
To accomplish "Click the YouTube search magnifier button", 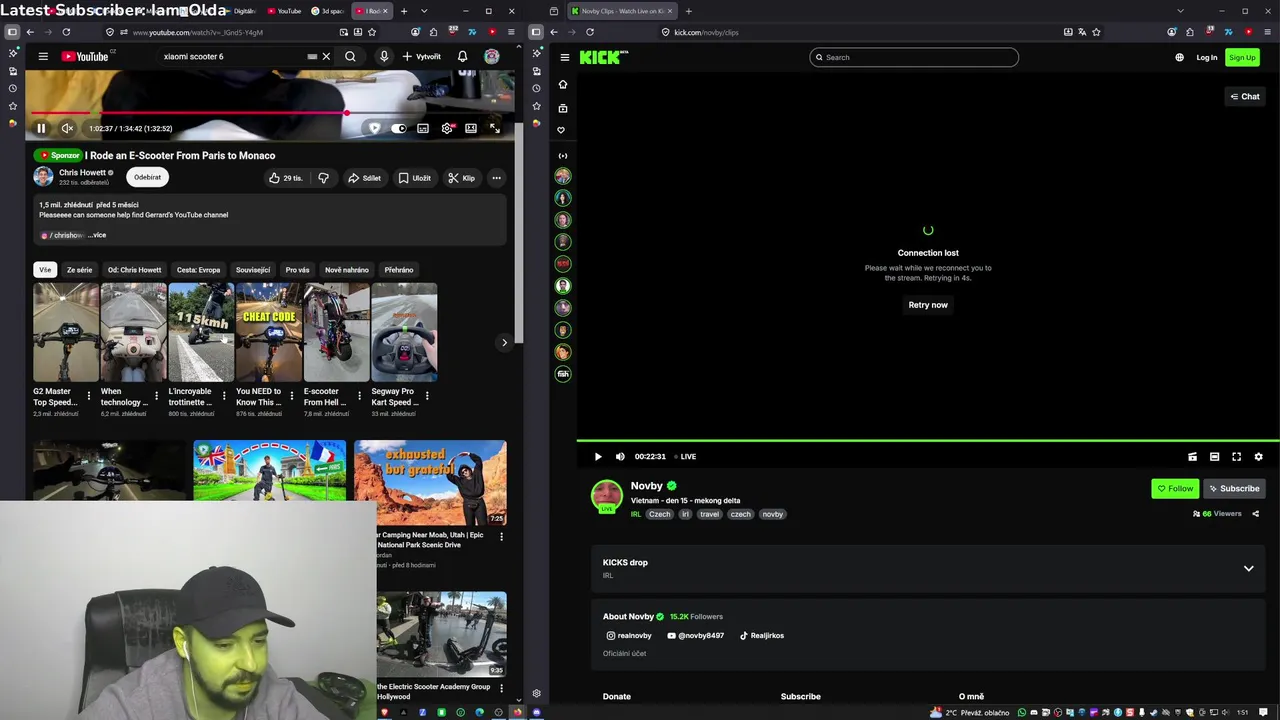I will [350, 56].
